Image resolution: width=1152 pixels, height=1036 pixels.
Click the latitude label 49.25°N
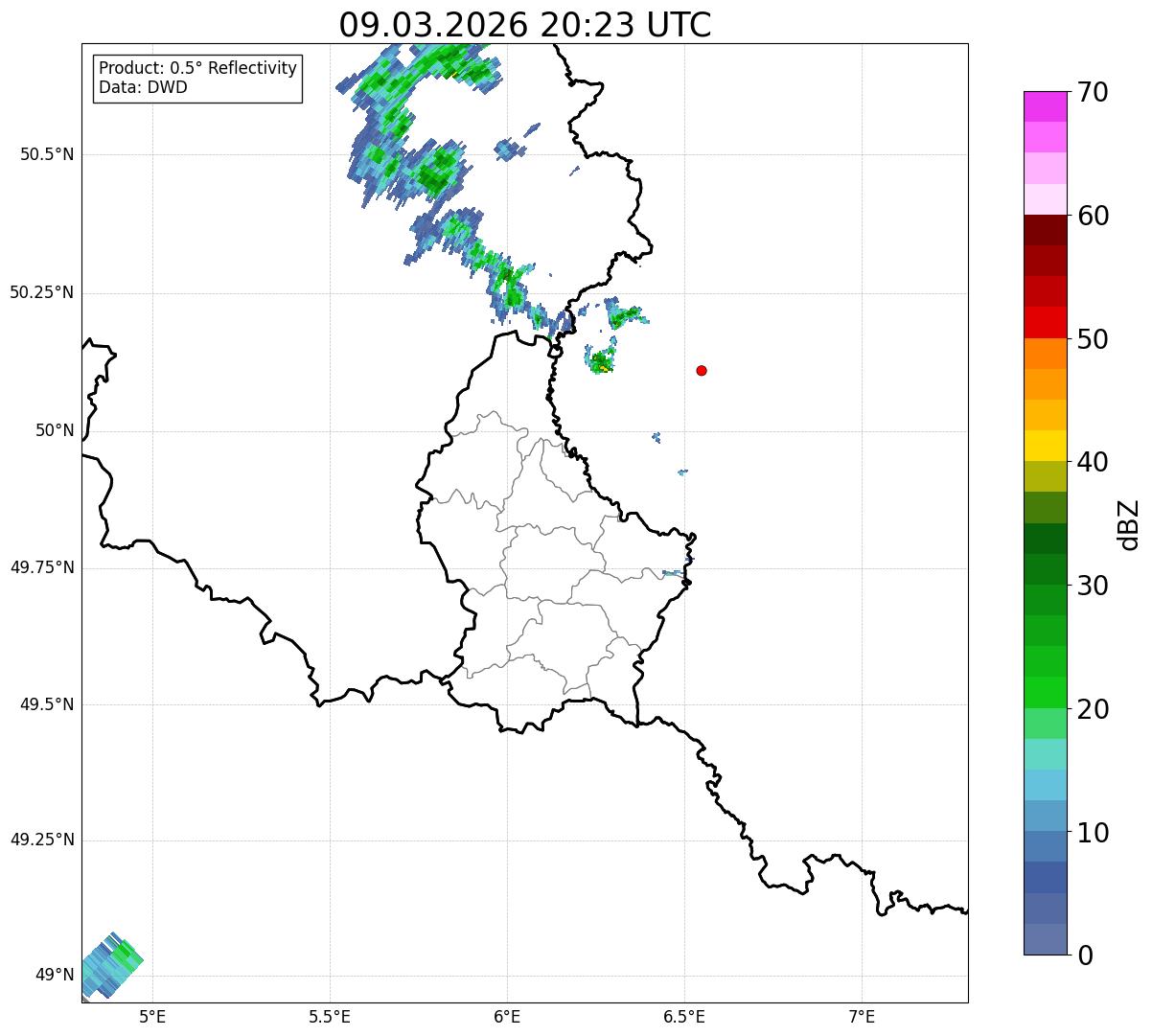[41, 840]
